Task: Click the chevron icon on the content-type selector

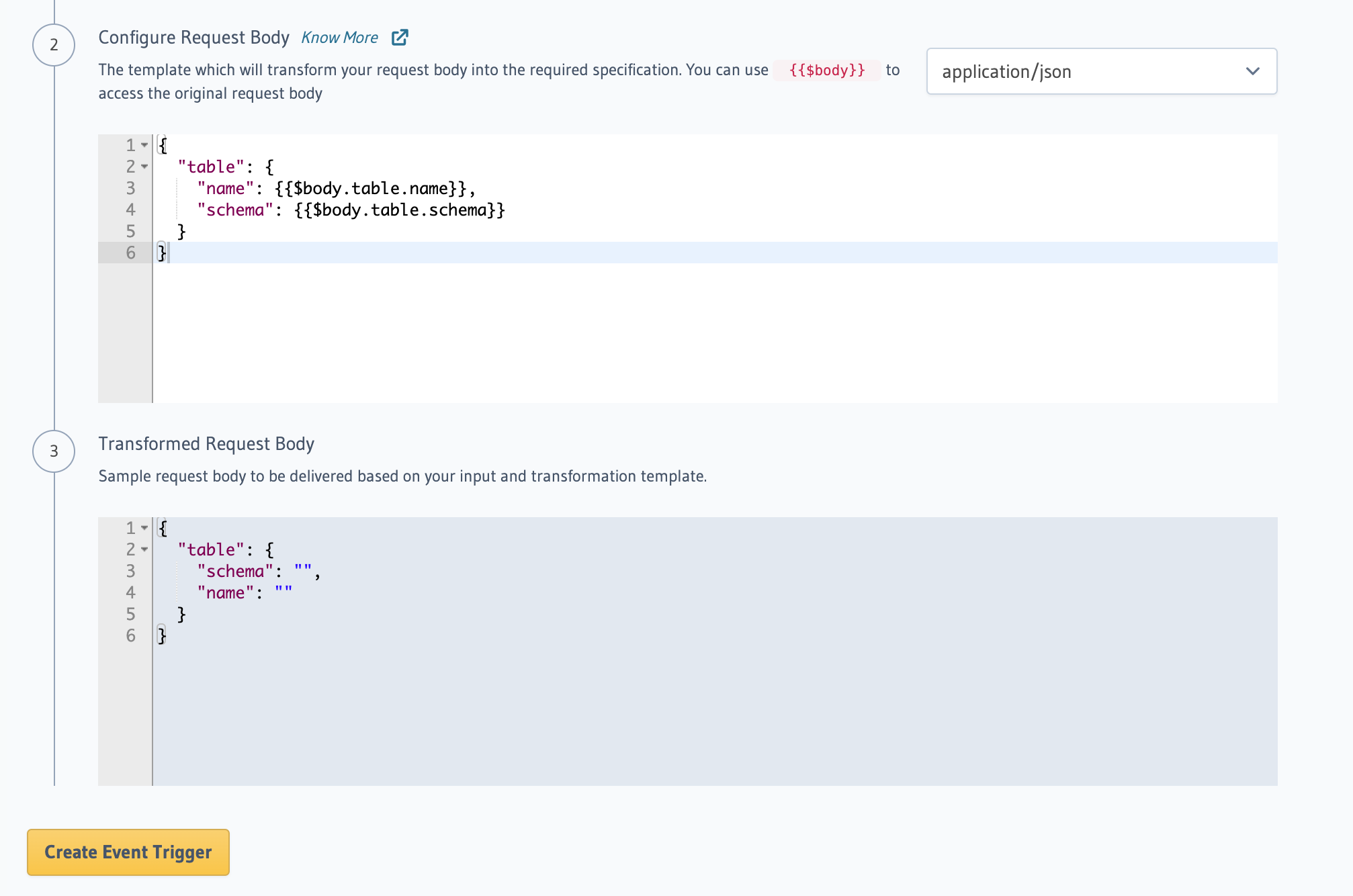Action: click(x=1252, y=71)
